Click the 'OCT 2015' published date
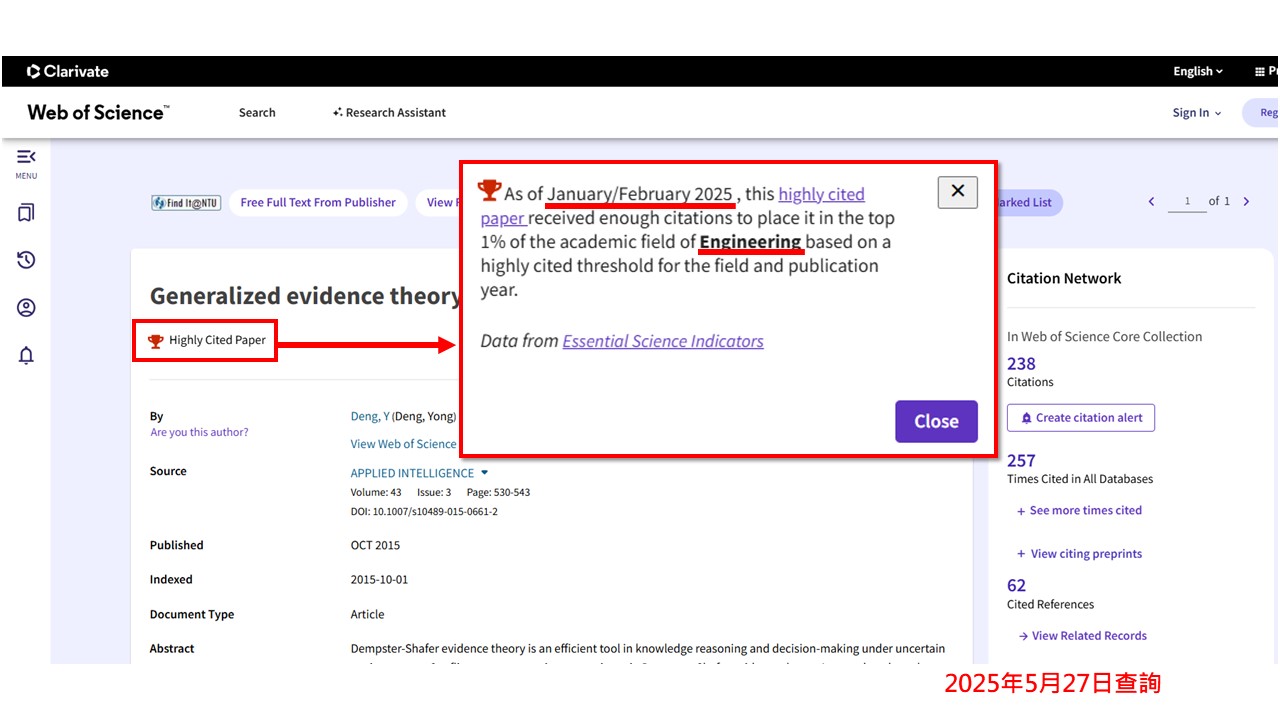The height and width of the screenshot is (720, 1280). pos(375,545)
